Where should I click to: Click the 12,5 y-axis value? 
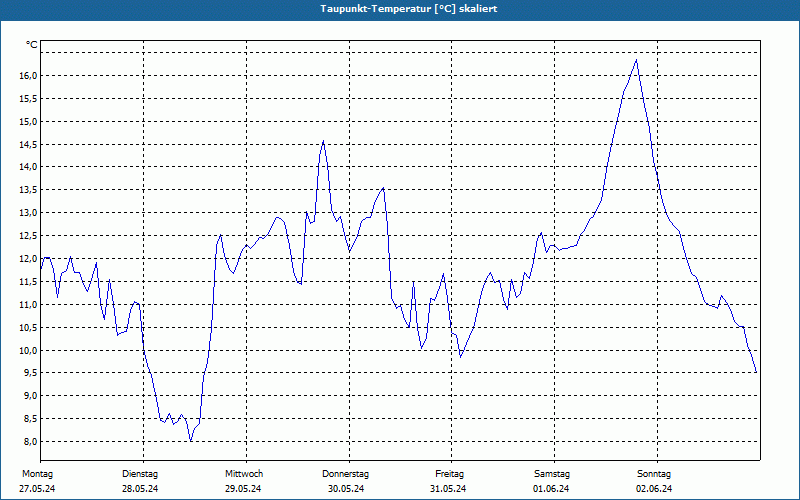(x=28, y=236)
